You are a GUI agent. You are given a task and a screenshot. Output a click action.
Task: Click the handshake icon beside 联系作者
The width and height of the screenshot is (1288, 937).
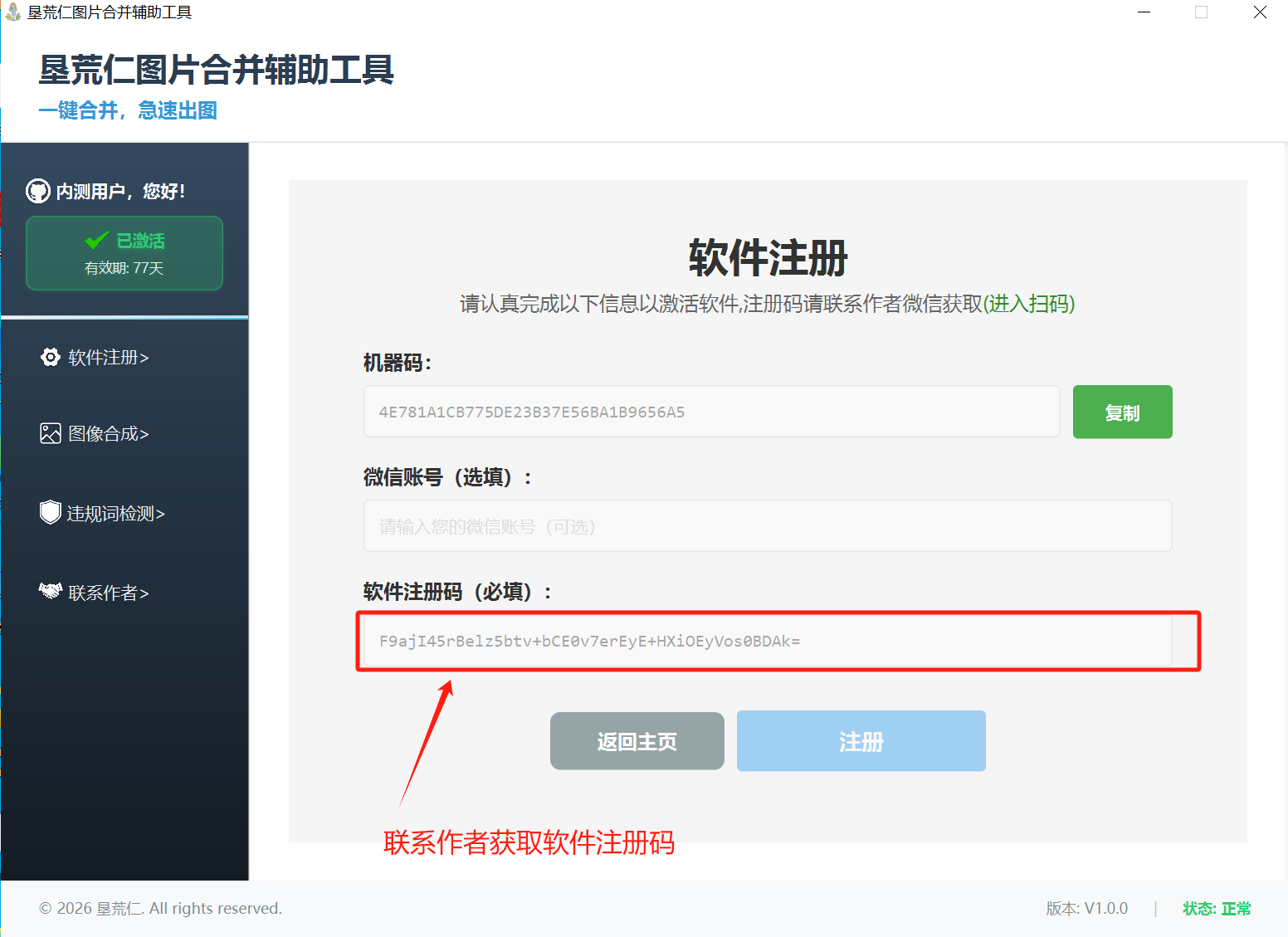click(x=51, y=591)
